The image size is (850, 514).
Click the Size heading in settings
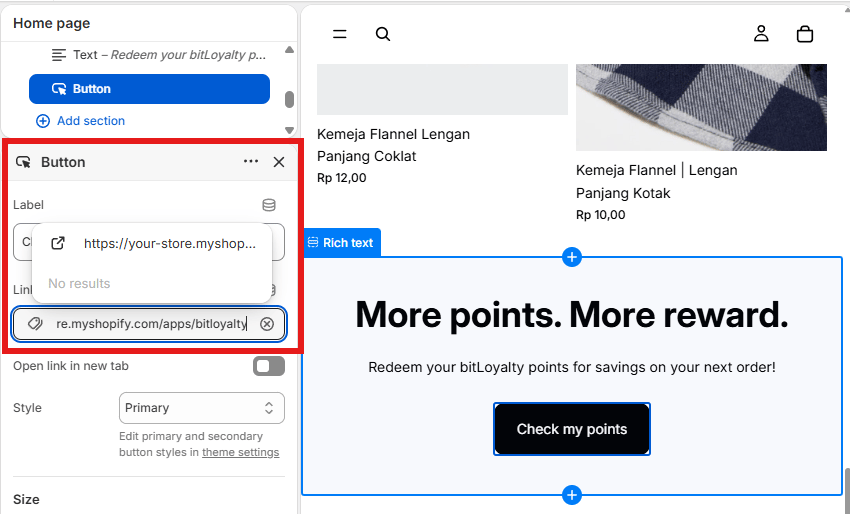pyautogui.click(x=26, y=499)
